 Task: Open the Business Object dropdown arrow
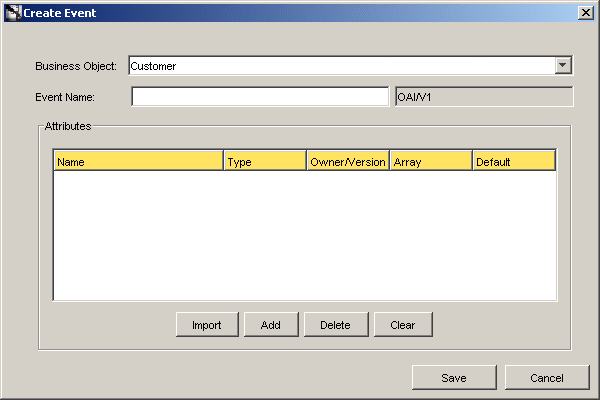[563, 65]
